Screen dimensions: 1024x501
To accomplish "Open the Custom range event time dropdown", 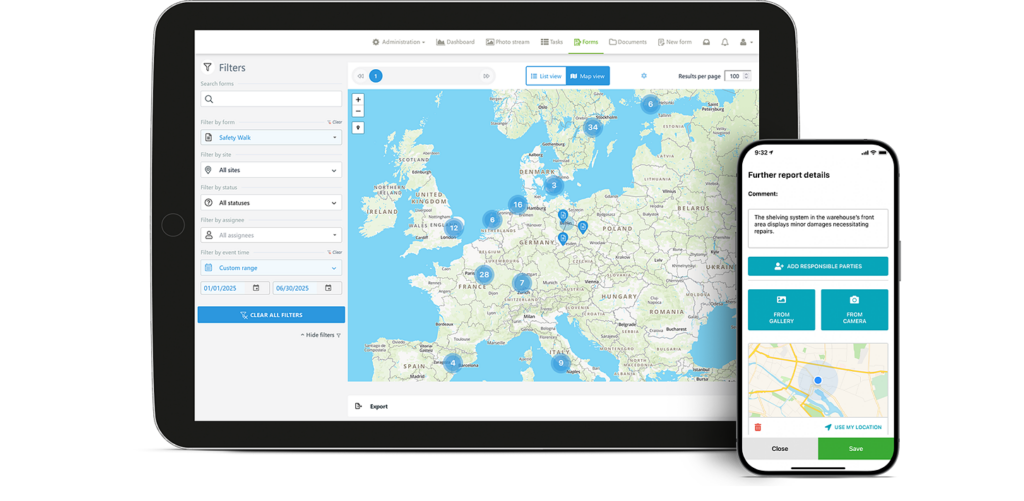I will (271, 268).
